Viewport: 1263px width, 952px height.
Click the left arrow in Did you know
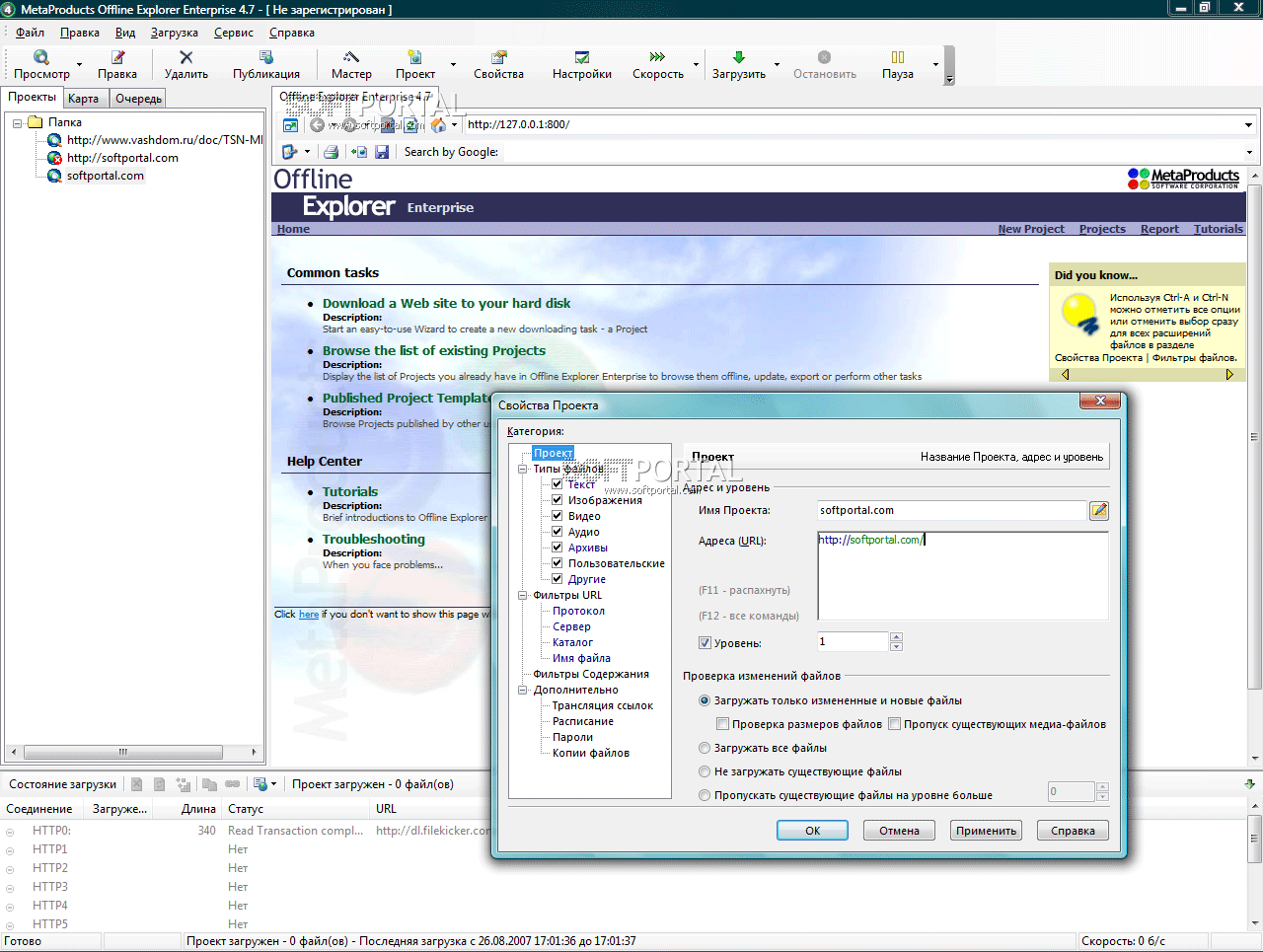(1065, 375)
